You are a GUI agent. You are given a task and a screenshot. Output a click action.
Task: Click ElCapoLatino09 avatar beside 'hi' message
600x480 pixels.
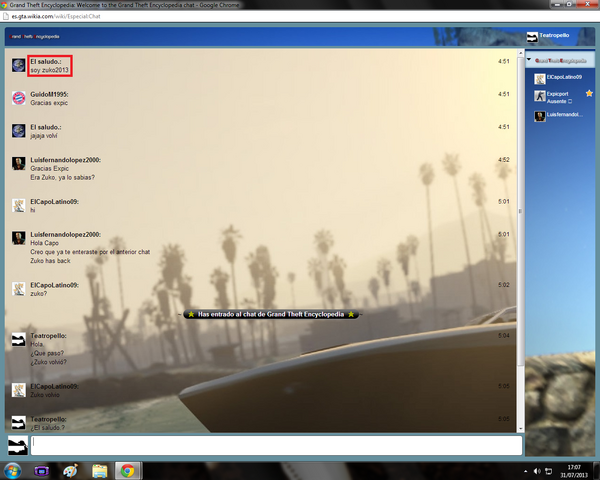point(18,206)
